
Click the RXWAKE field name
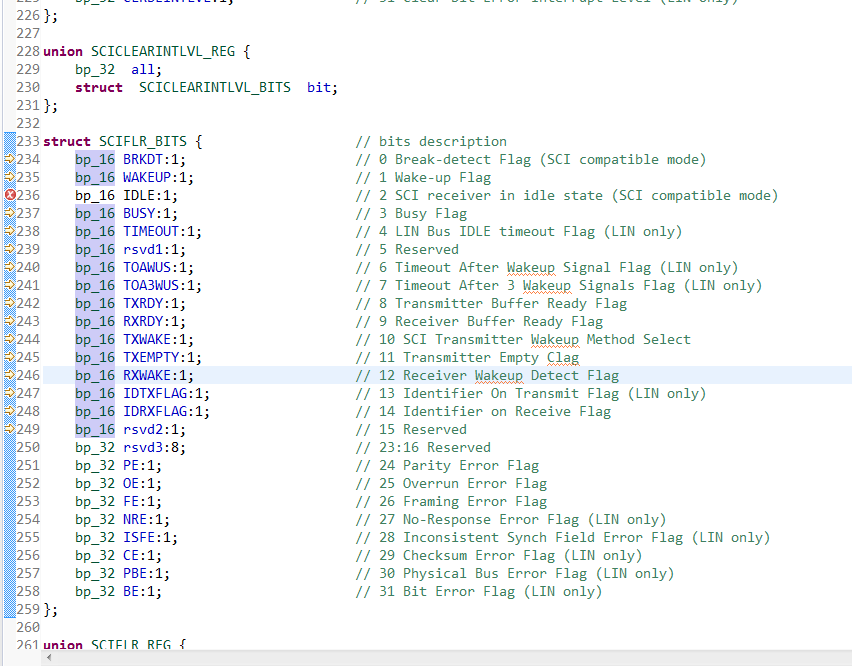coord(147,375)
